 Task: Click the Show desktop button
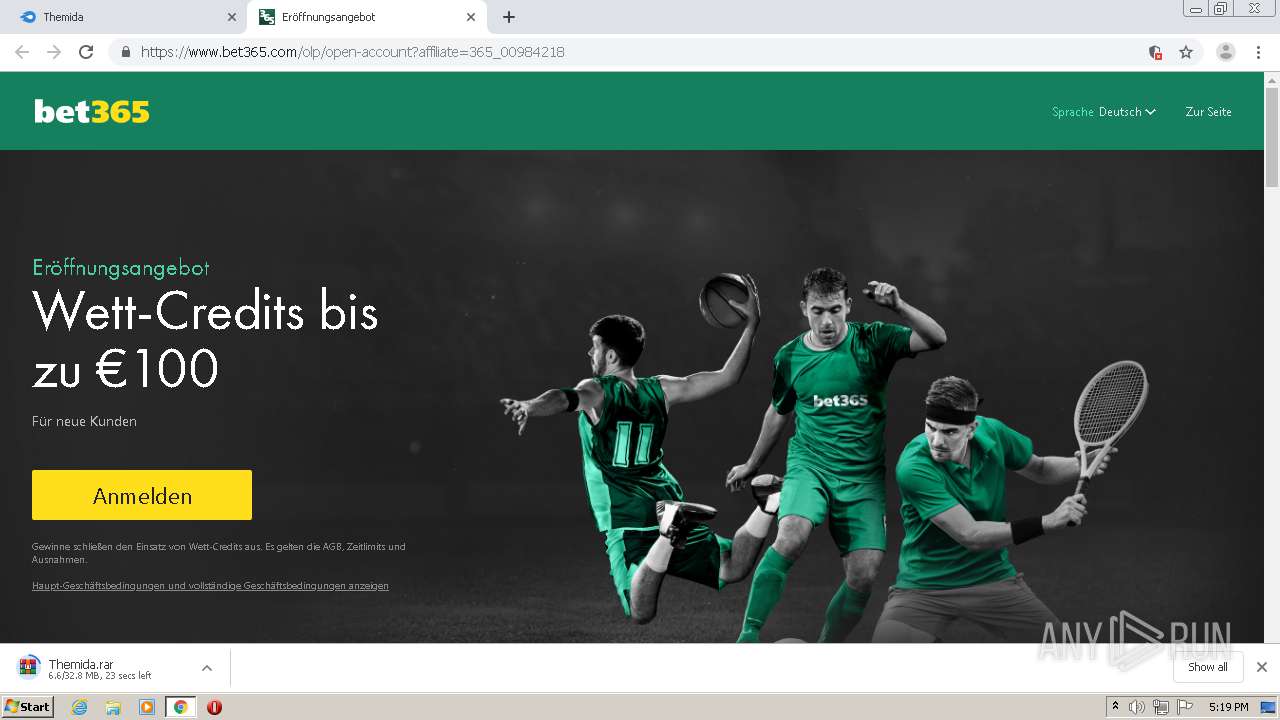pyautogui.click(x=1270, y=707)
